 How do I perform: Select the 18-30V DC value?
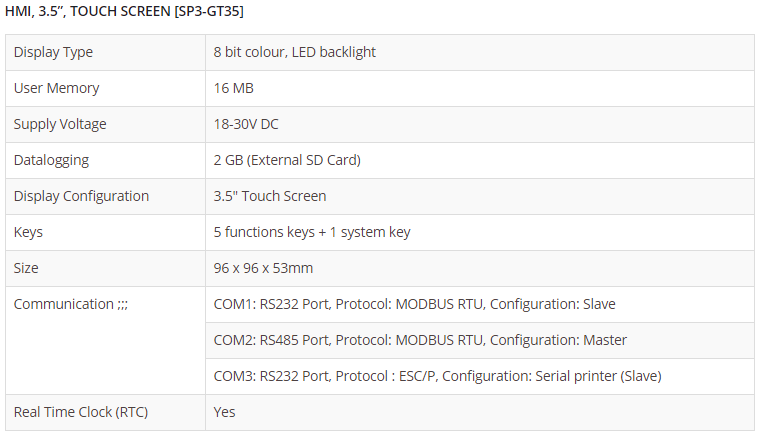point(245,124)
